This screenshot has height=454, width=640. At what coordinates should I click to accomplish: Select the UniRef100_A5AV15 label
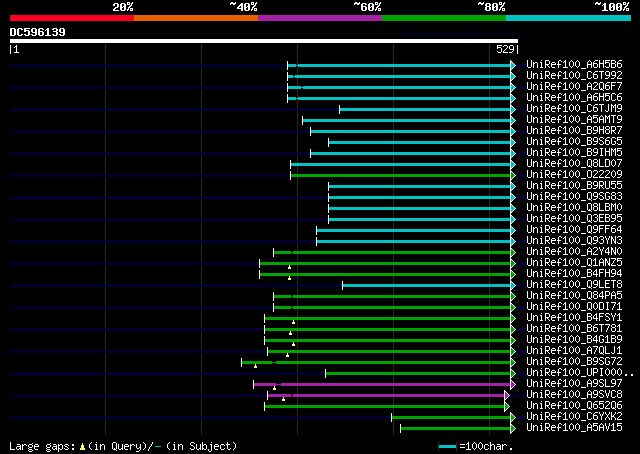(574, 428)
